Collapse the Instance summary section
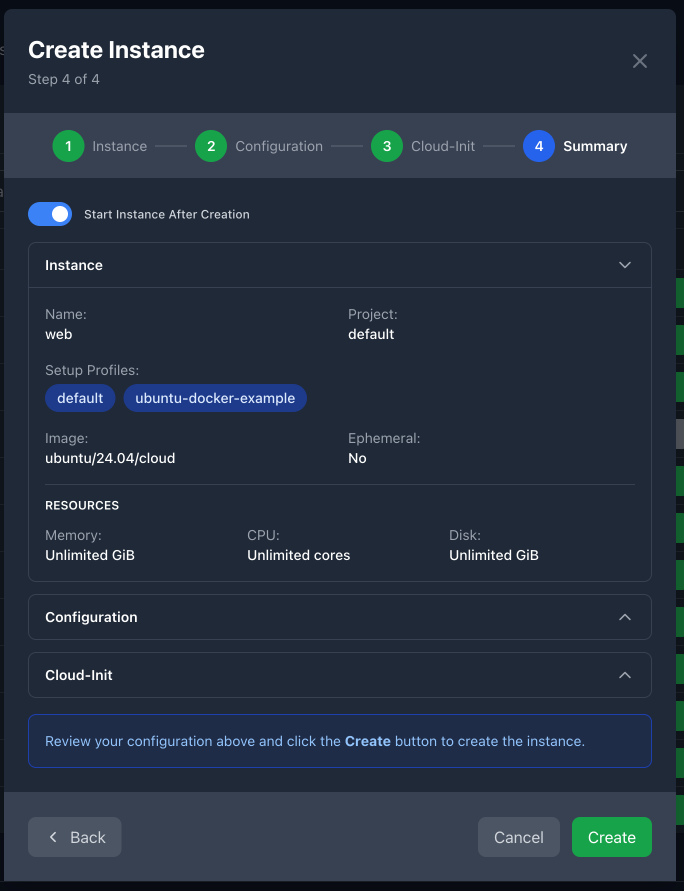Image resolution: width=684 pixels, height=891 pixels. 624,265
